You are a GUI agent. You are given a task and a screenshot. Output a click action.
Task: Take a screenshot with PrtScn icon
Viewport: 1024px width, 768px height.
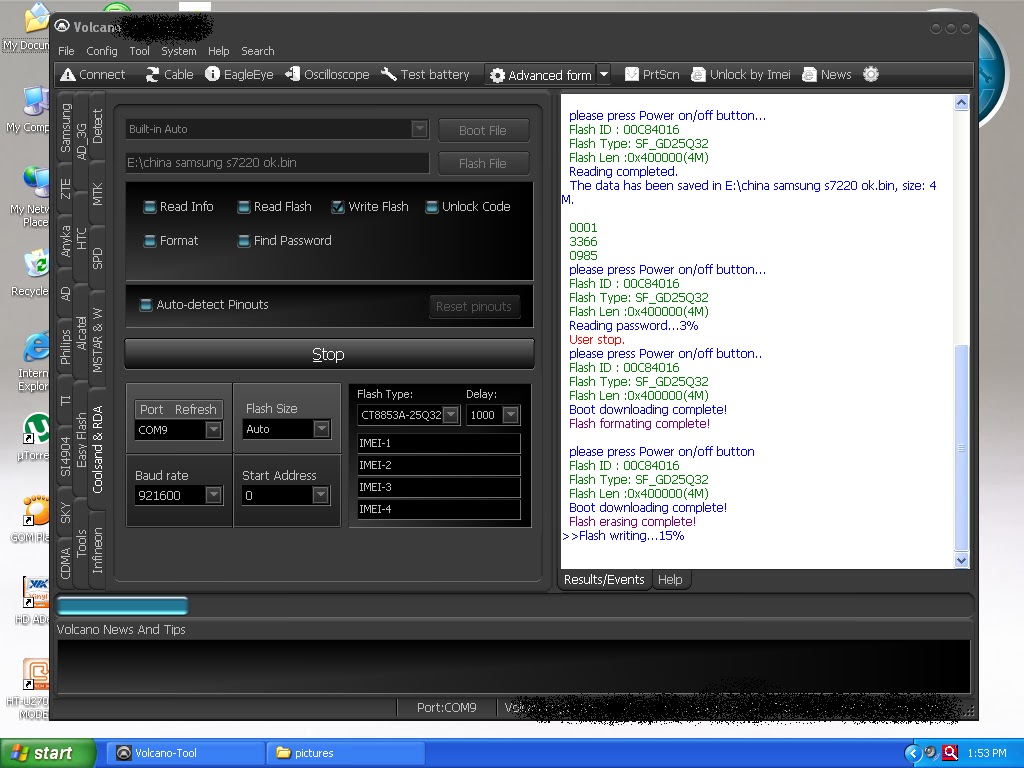coord(632,74)
